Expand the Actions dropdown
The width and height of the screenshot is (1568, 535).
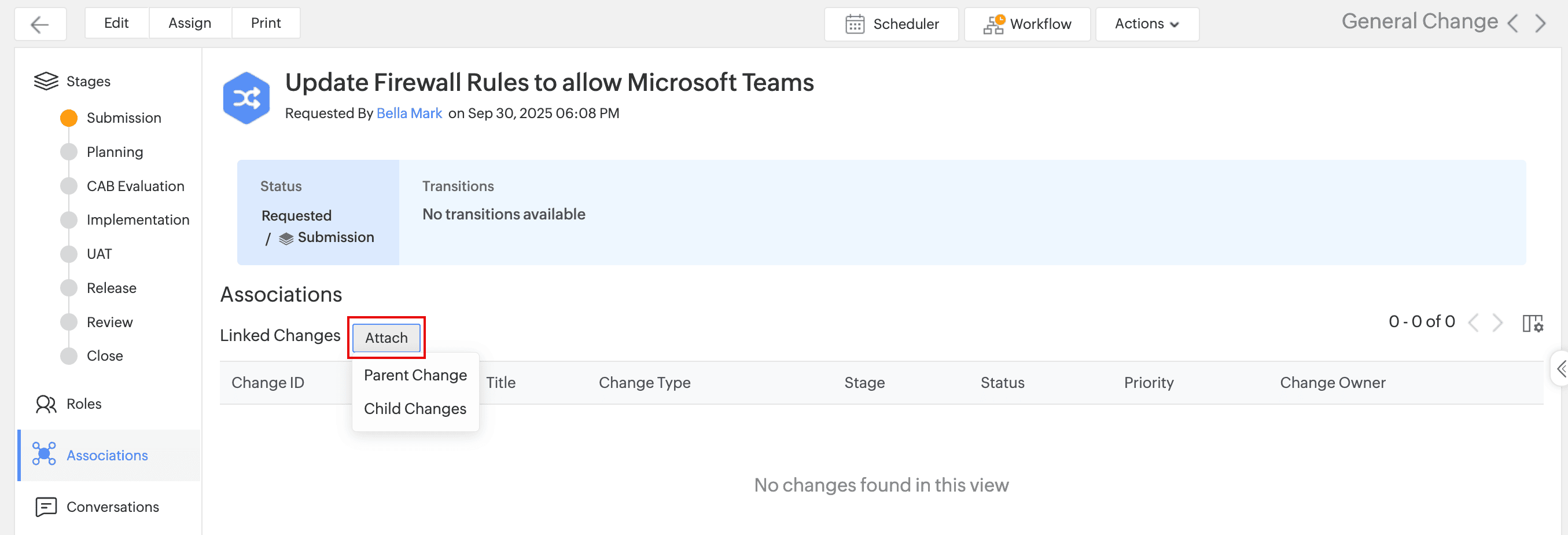point(1146,24)
